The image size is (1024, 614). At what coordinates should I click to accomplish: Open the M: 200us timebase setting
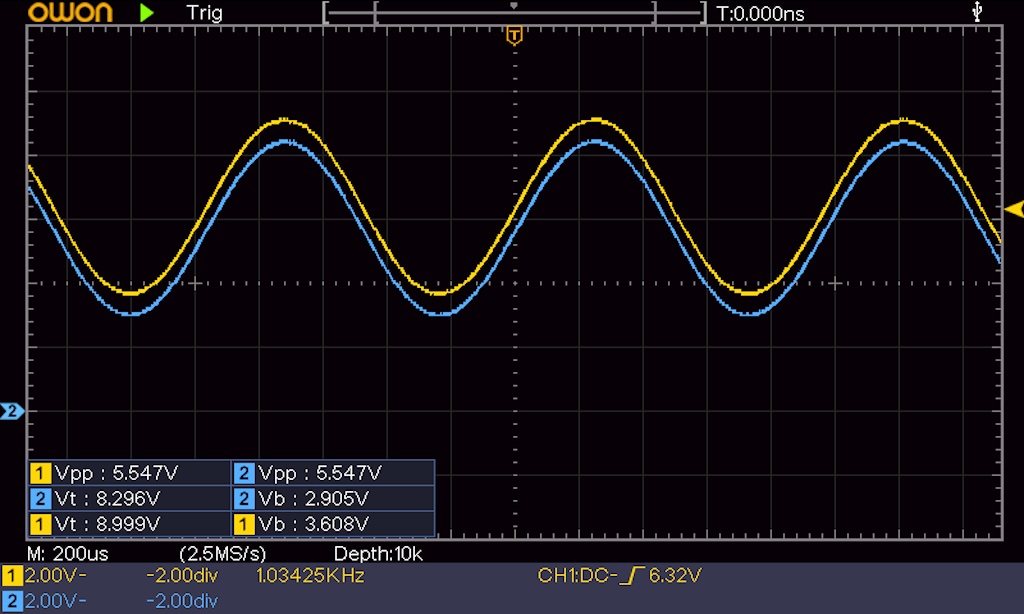[x=68, y=553]
